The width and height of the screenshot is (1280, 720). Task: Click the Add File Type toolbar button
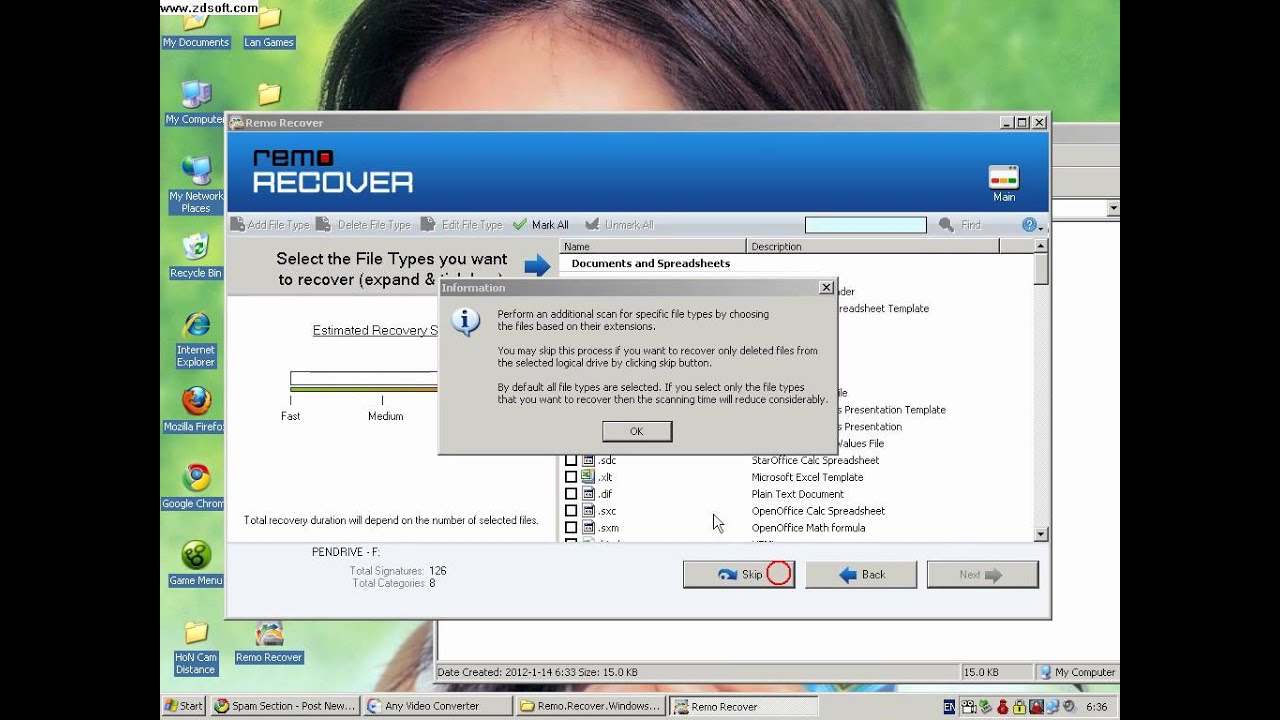(270, 225)
